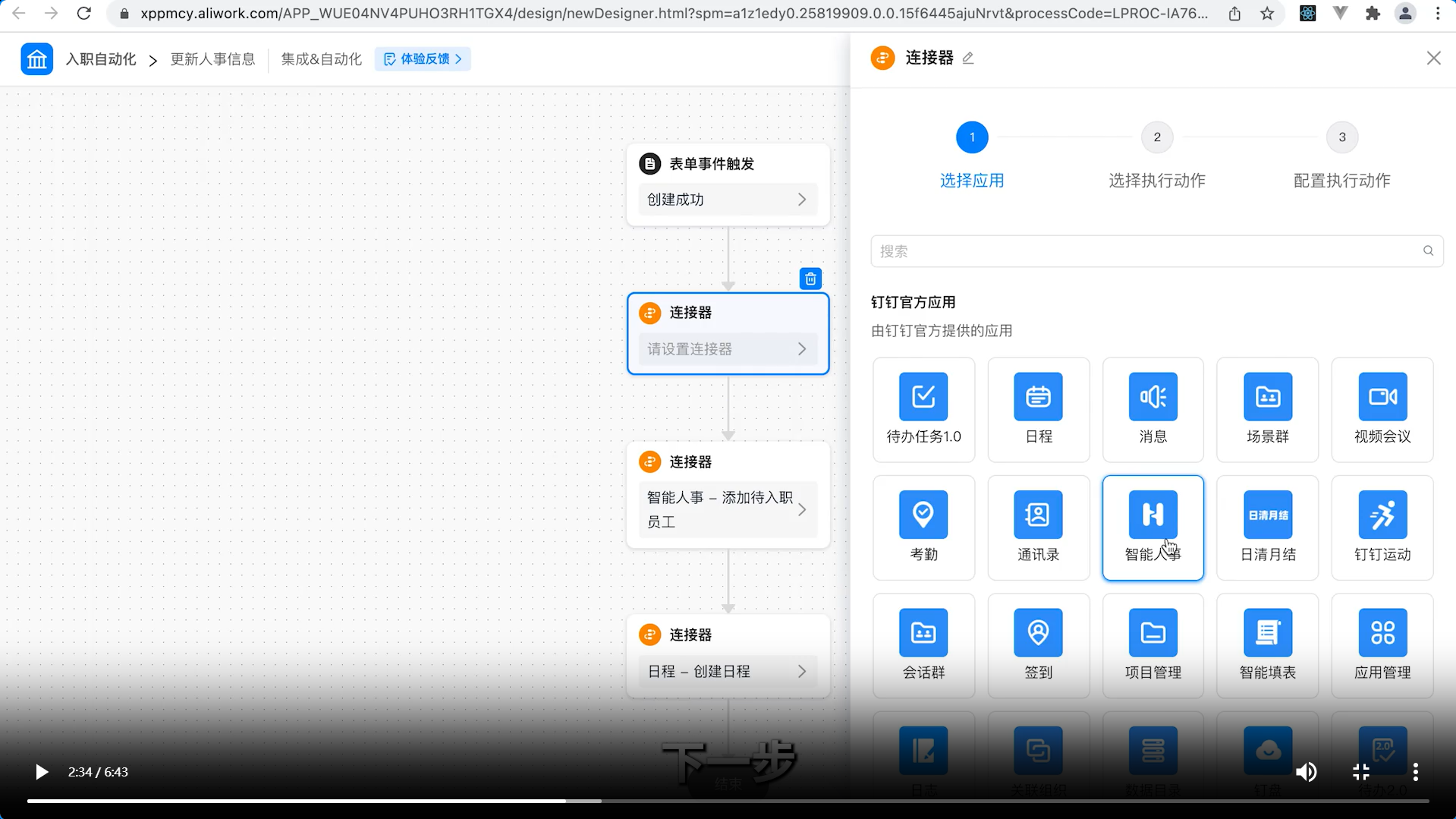Choose the 日清月结 application
1456x819 pixels.
click(x=1268, y=528)
